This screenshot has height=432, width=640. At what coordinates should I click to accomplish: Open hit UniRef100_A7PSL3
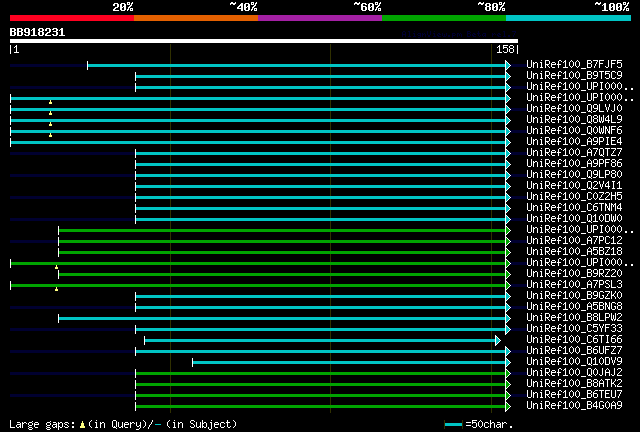pos(574,285)
